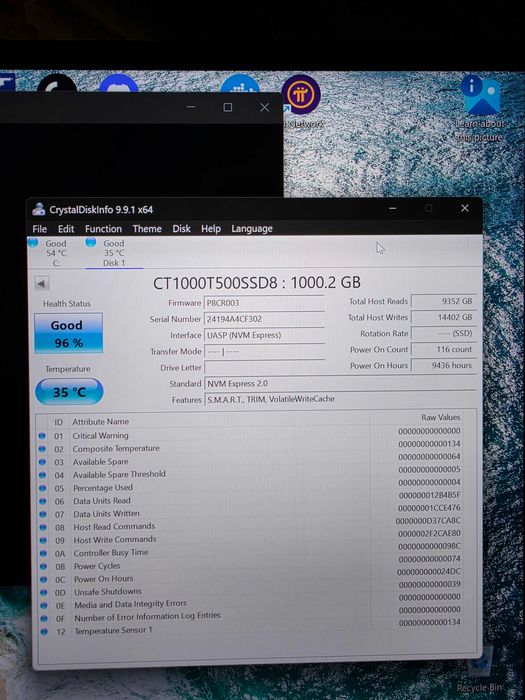Open the Recycle Bin desktop icon
This screenshot has height=700, width=525.
click(x=480, y=670)
